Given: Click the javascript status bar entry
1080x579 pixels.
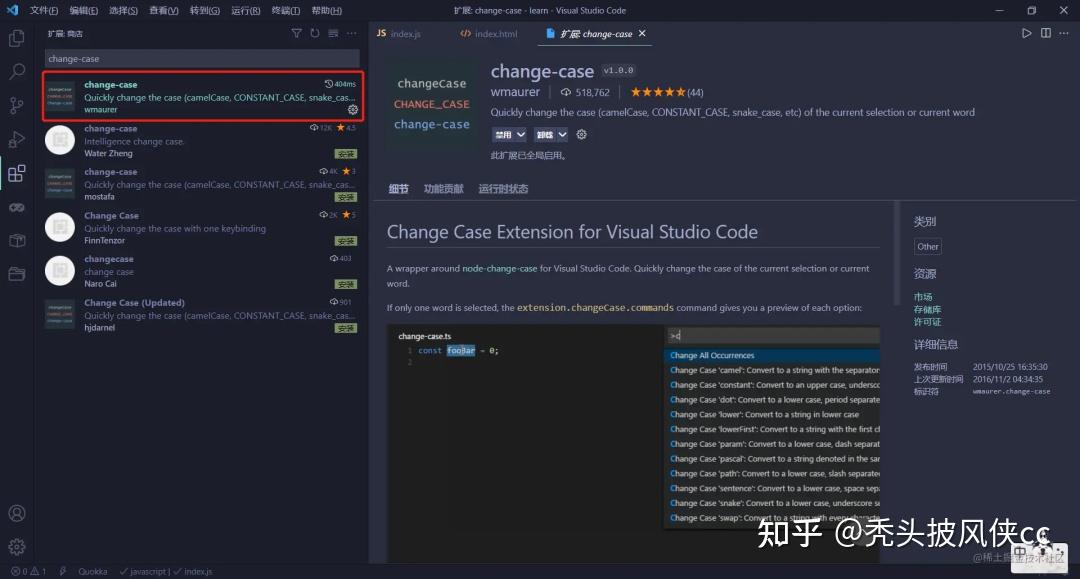Looking at the screenshot, I should 144,571.
